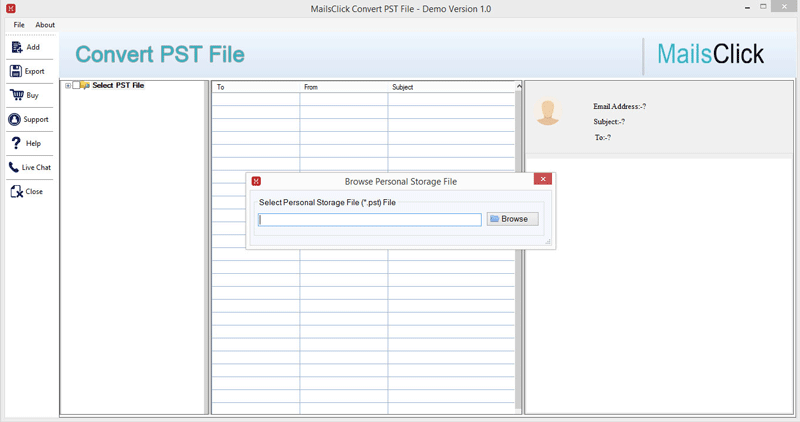
Task: Click the Add file icon in sidebar
Action: coord(17,47)
